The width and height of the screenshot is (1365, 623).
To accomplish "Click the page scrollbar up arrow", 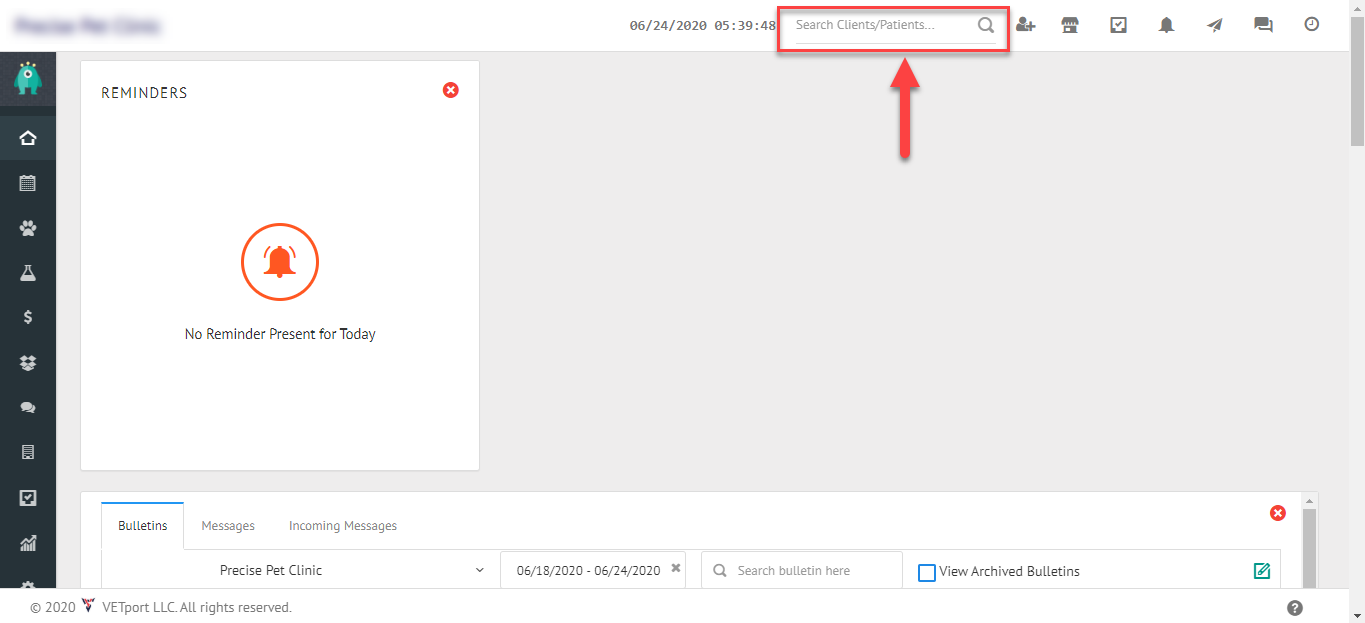I will [x=1357, y=8].
